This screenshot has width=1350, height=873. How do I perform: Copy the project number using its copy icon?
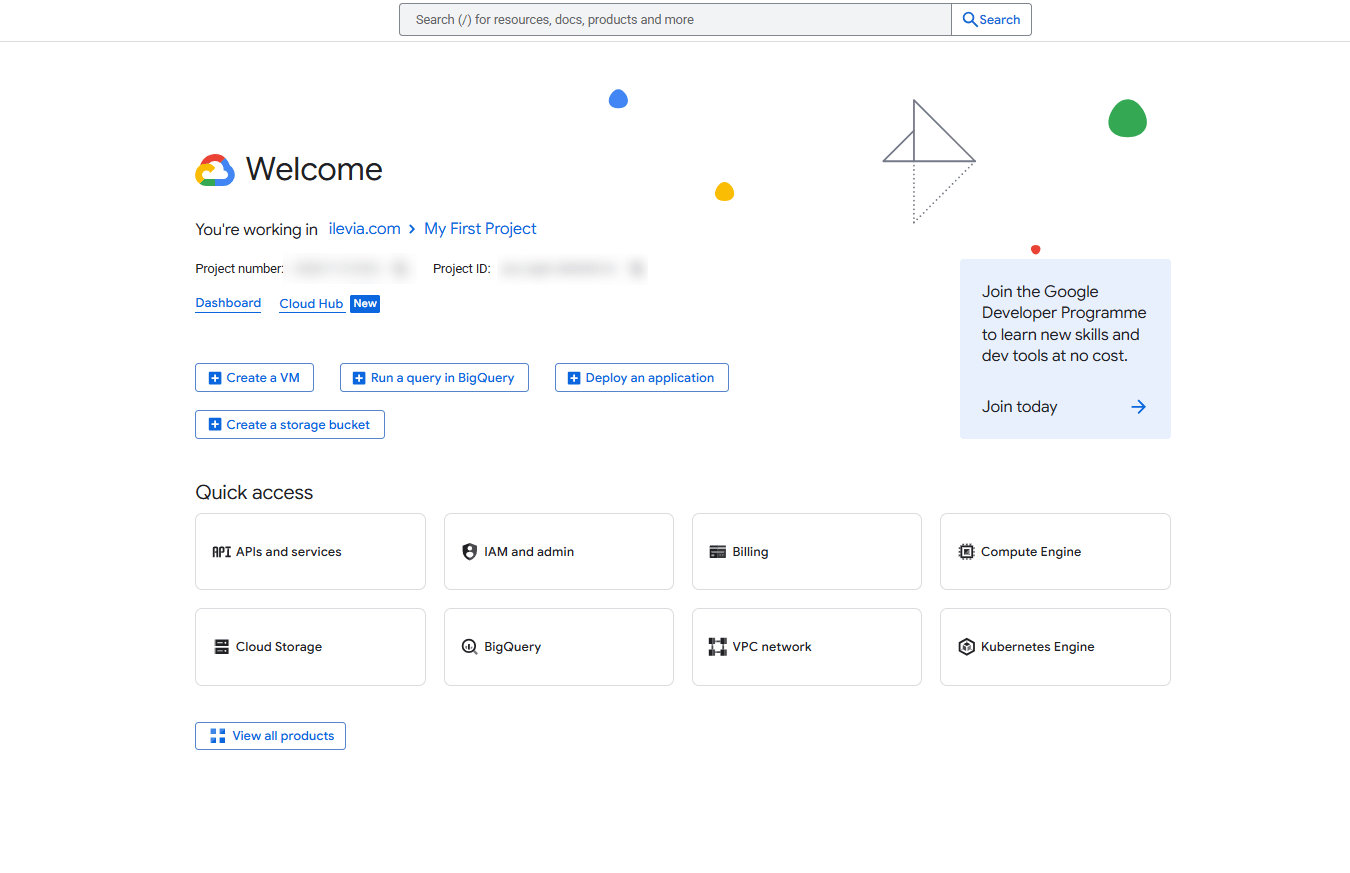coord(399,268)
